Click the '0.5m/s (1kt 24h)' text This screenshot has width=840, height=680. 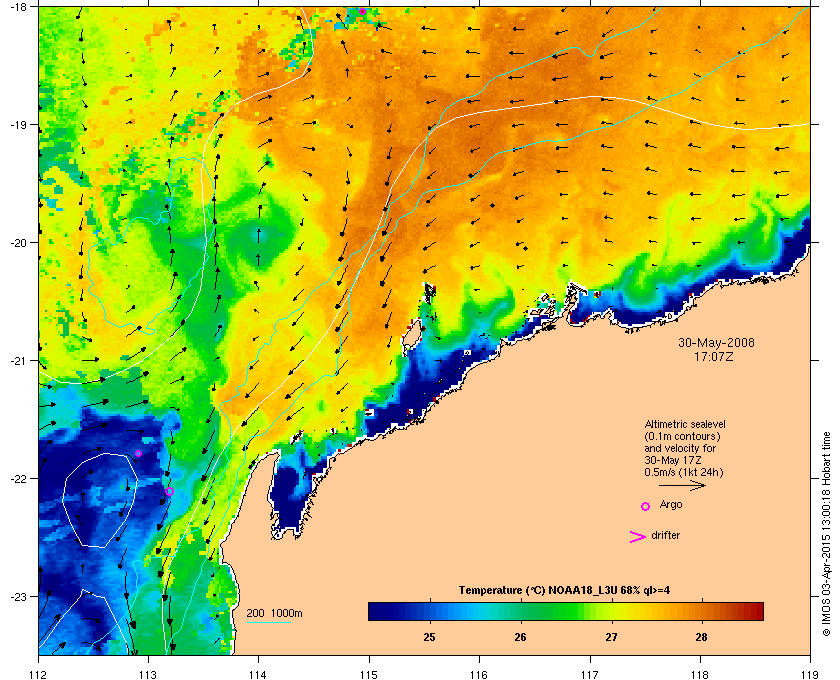pyautogui.click(x=684, y=473)
